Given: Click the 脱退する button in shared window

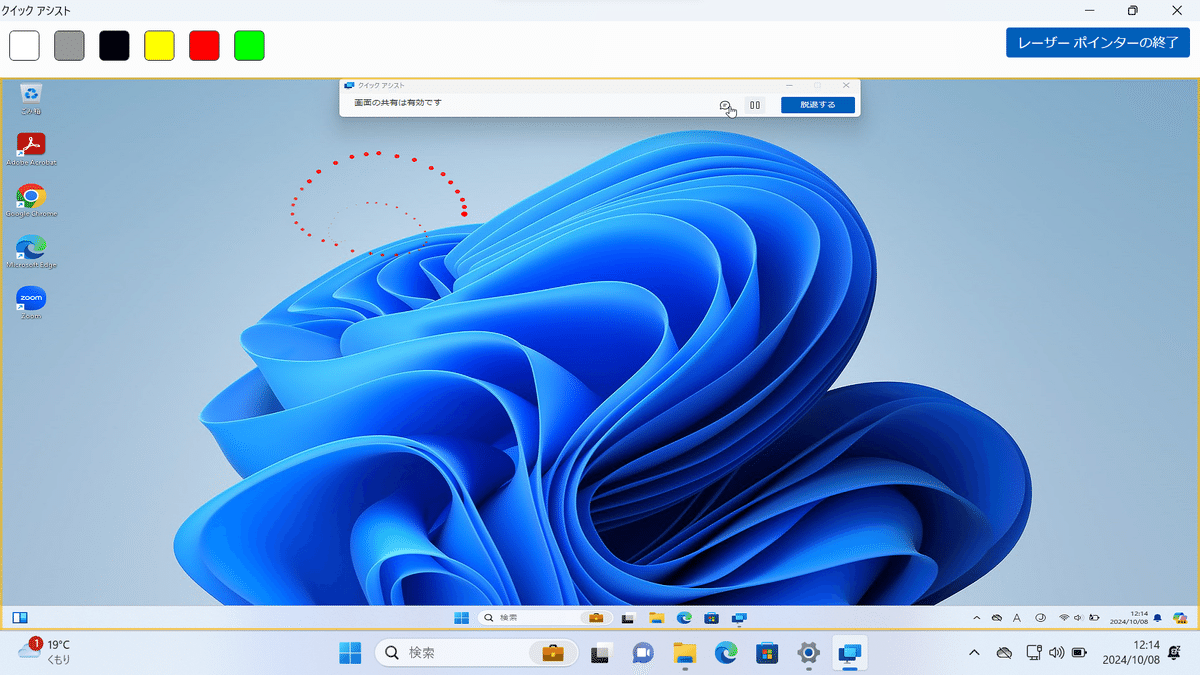Looking at the screenshot, I should pyautogui.click(x=818, y=104).
